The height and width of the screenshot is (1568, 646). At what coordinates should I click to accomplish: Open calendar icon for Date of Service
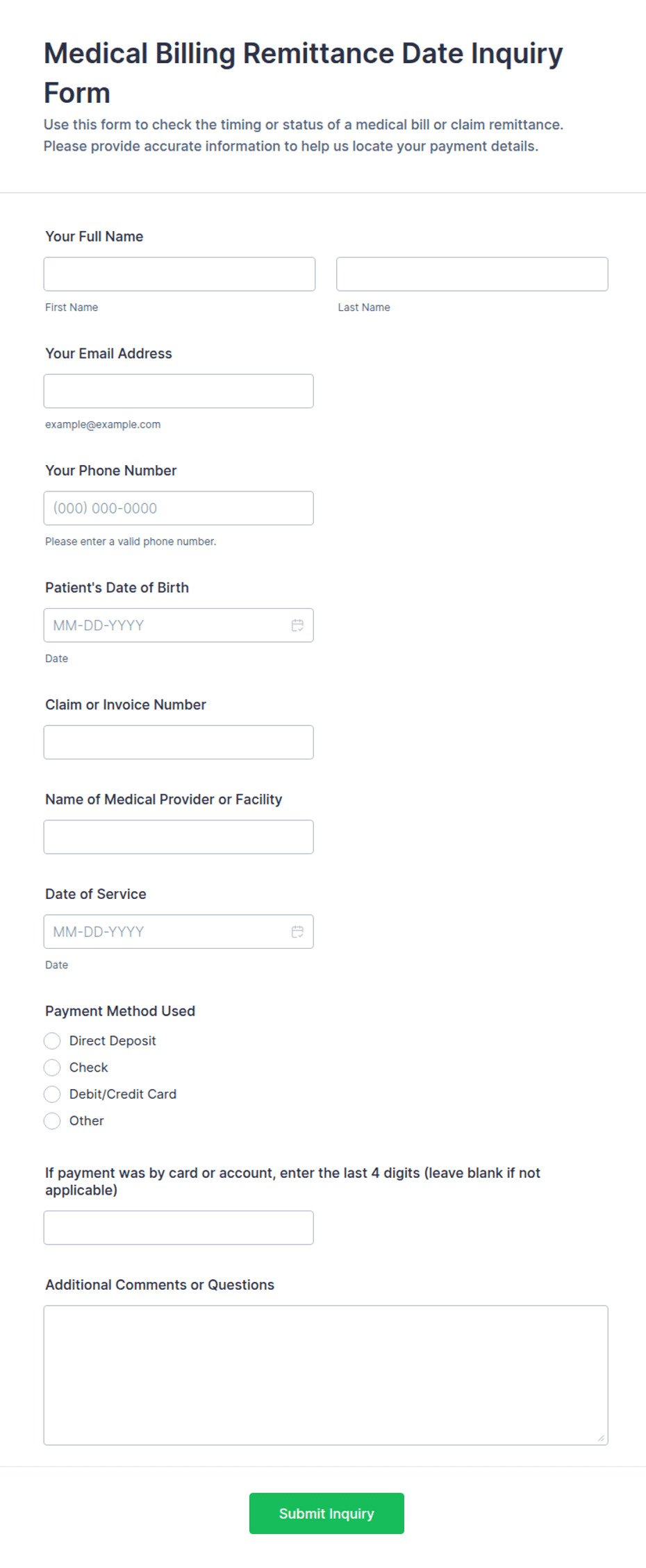pos(297,931)
